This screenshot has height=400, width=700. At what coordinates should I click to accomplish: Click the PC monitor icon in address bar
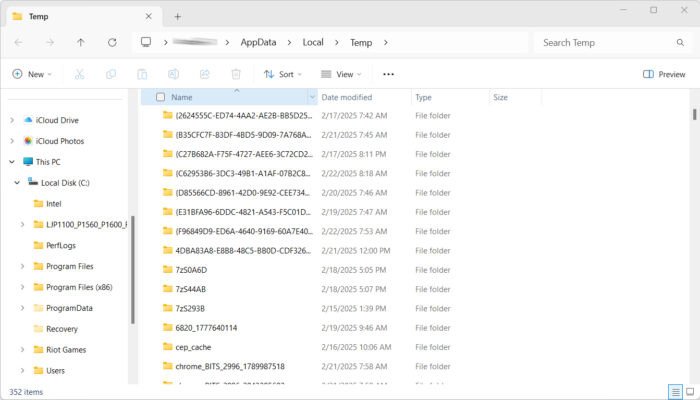click(146, 42)
